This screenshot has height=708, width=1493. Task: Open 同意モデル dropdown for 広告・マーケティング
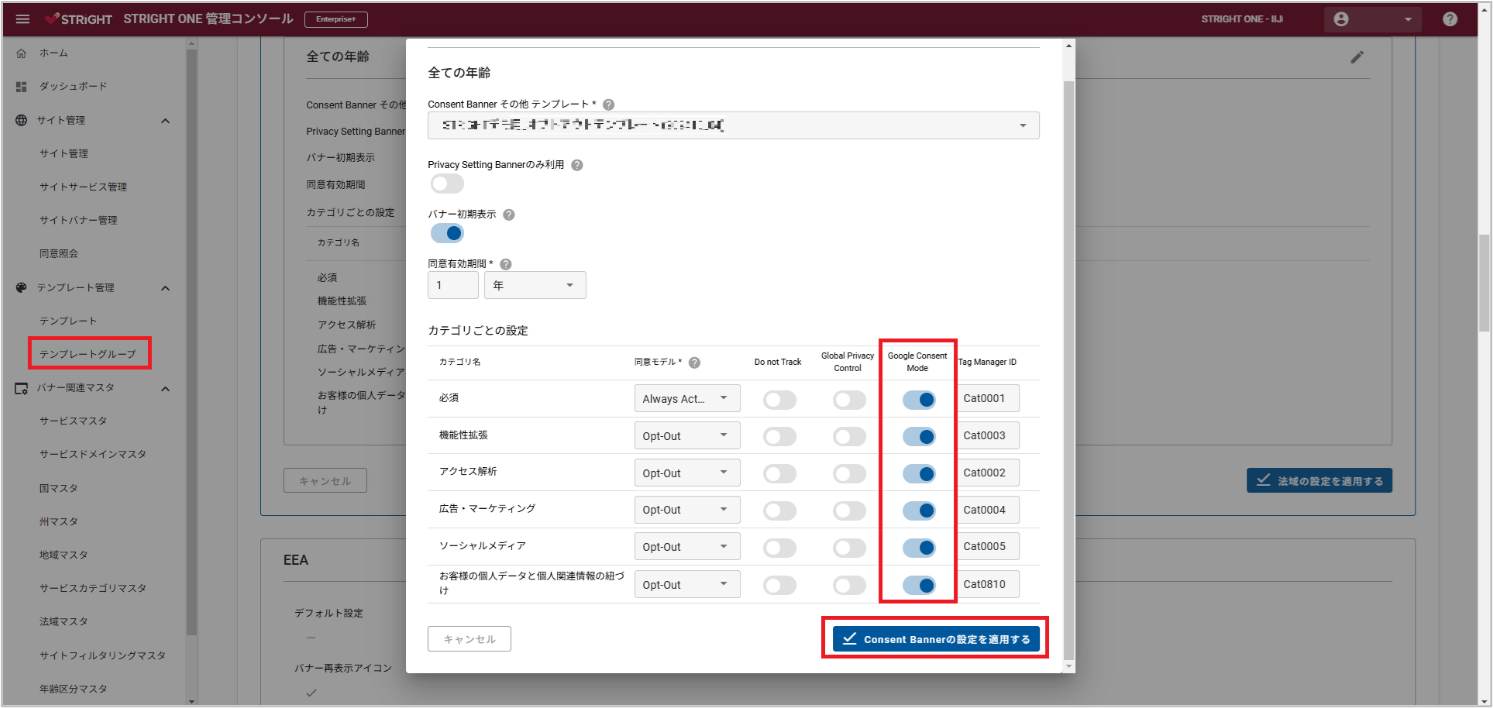pyautogui.click(x=687, y=510)
